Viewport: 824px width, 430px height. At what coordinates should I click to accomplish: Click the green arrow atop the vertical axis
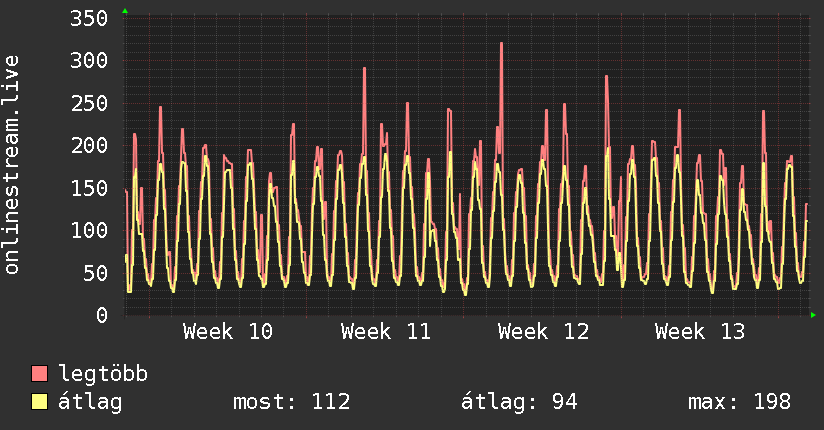click(124, 11)
